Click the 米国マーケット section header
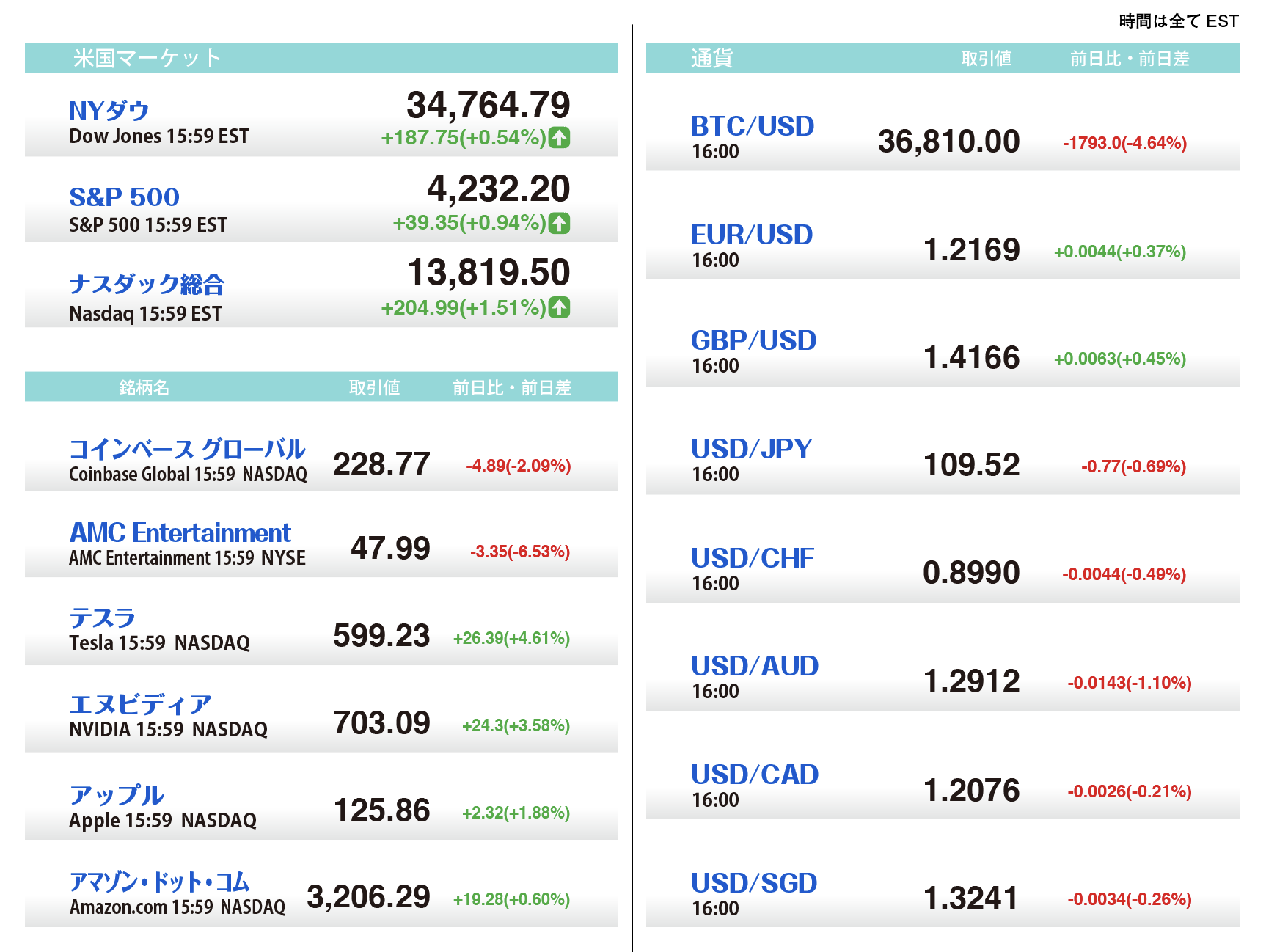The height and width of the screenshot is (952, 1266). (147, 58)
